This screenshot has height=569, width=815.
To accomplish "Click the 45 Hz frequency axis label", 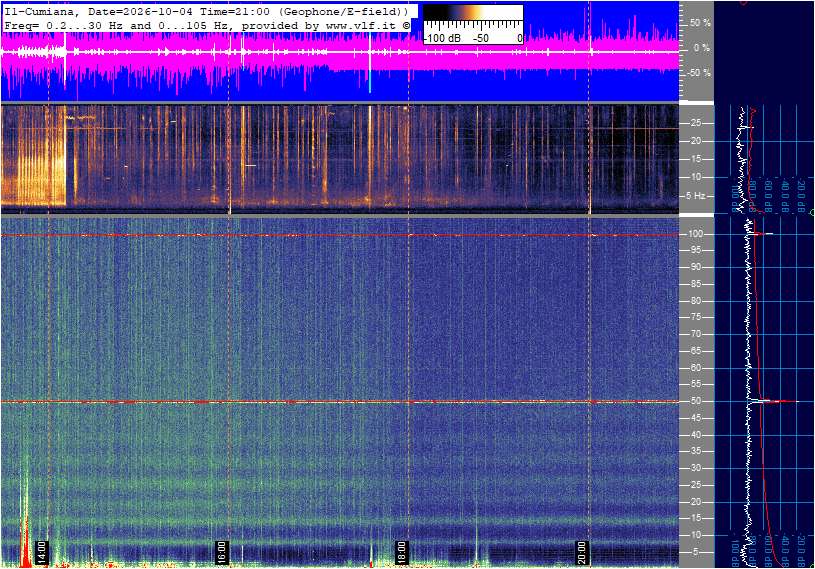I will point(695,418).
